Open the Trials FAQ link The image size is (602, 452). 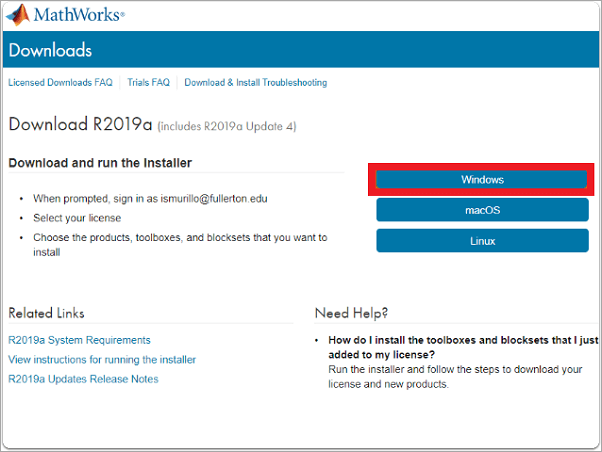tap(149, 83)
